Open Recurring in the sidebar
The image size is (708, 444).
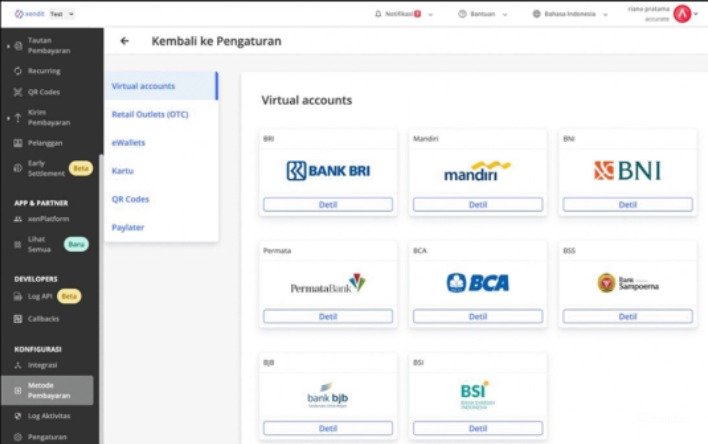[44, 71]
